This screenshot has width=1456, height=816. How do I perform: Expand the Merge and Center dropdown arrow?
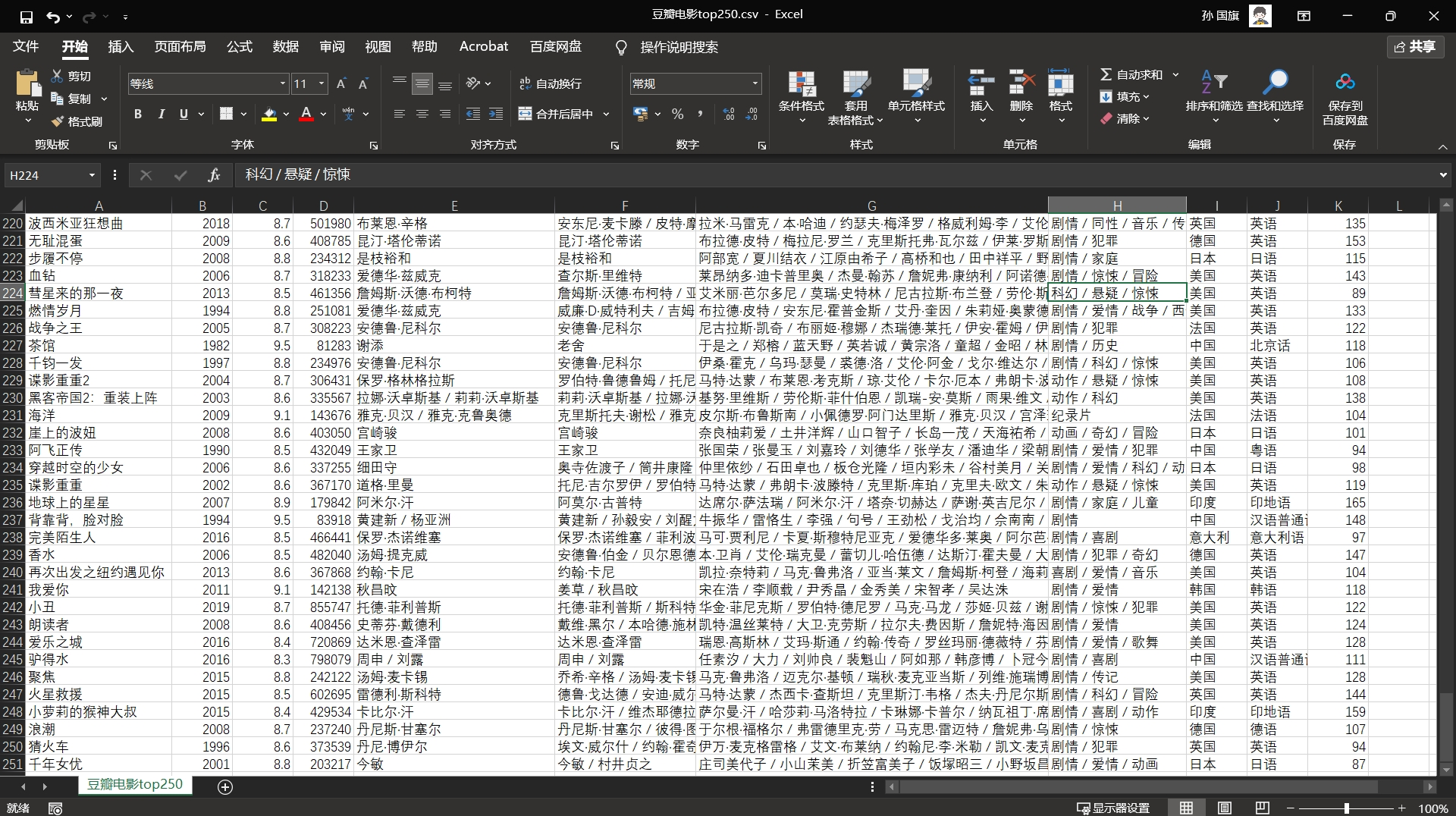pos(607,114)
